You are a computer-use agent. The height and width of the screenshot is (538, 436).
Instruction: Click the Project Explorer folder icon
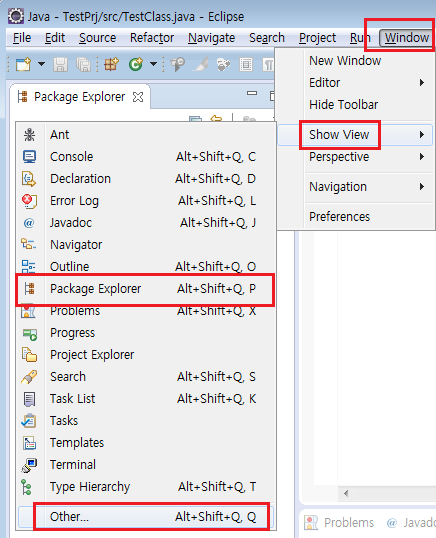click(30, 355)
